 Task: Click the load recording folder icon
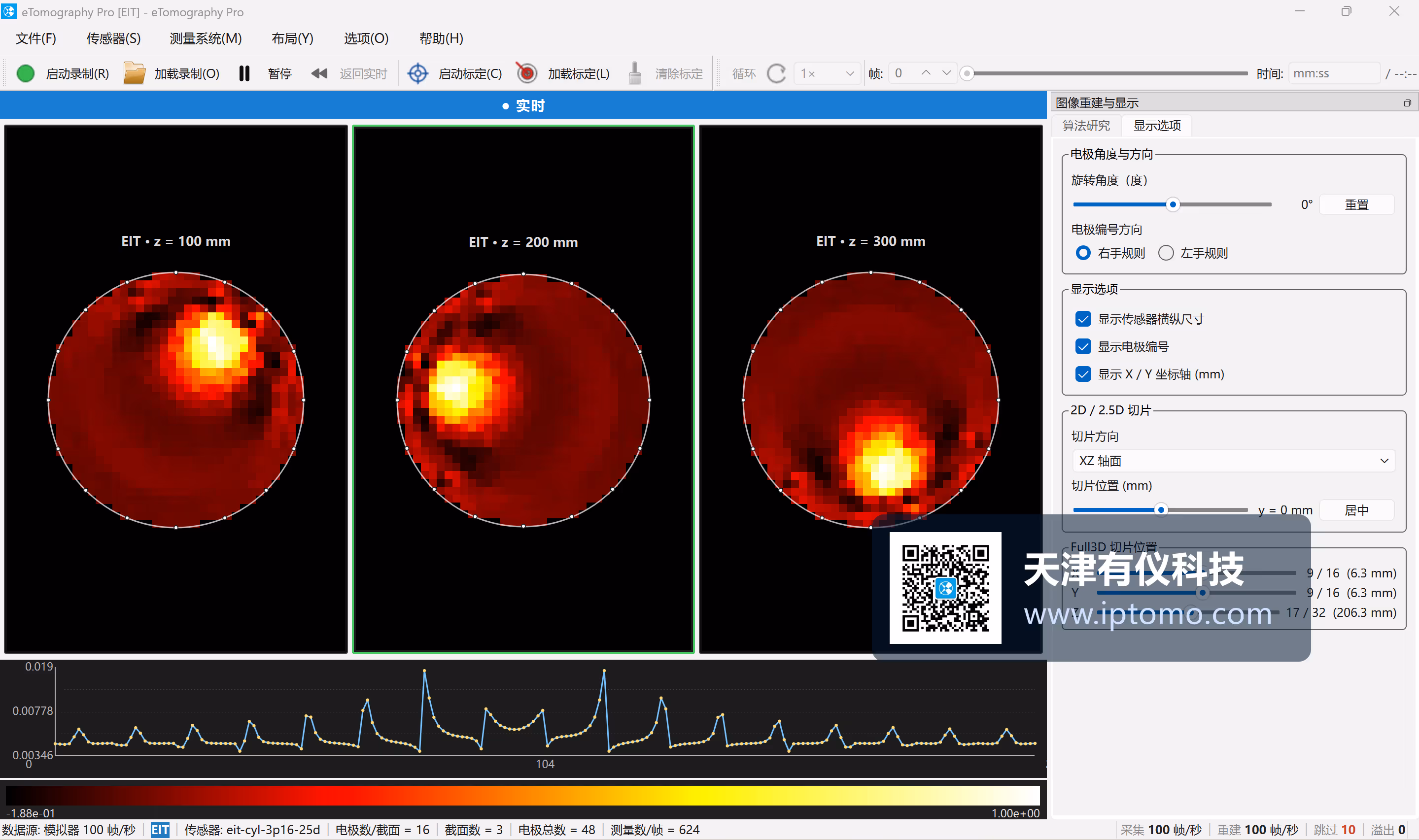click(134, 73)
